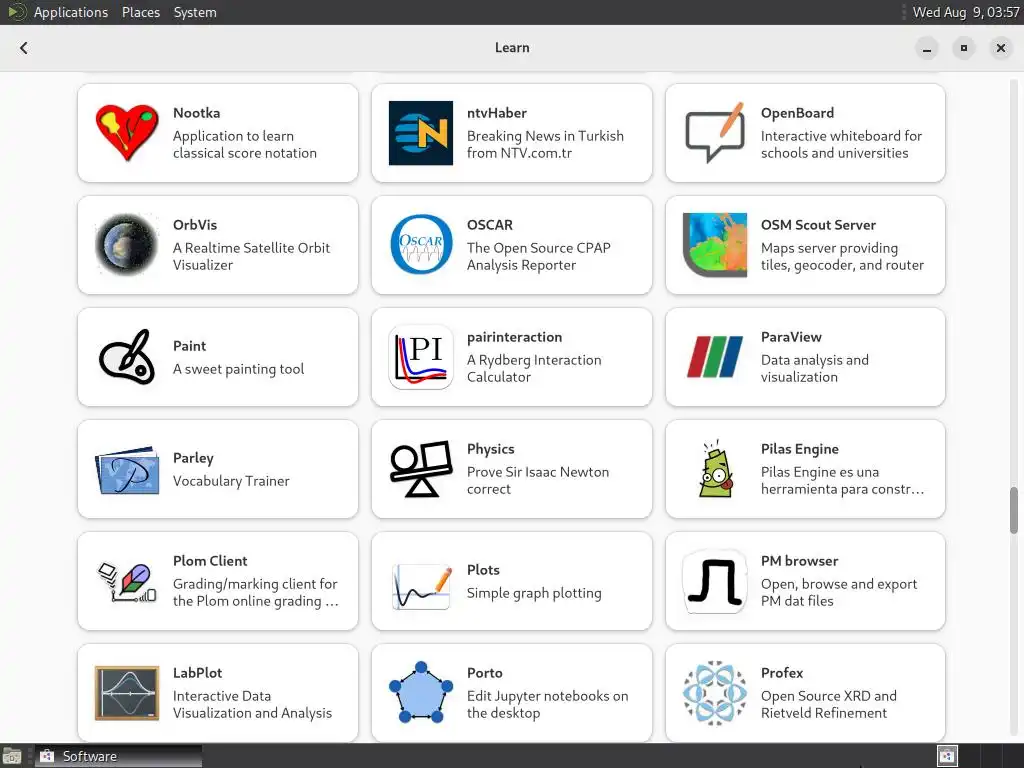Click the Porto pentagon icon
This screenshot has width=1024, height=768.
click(421, 694)
